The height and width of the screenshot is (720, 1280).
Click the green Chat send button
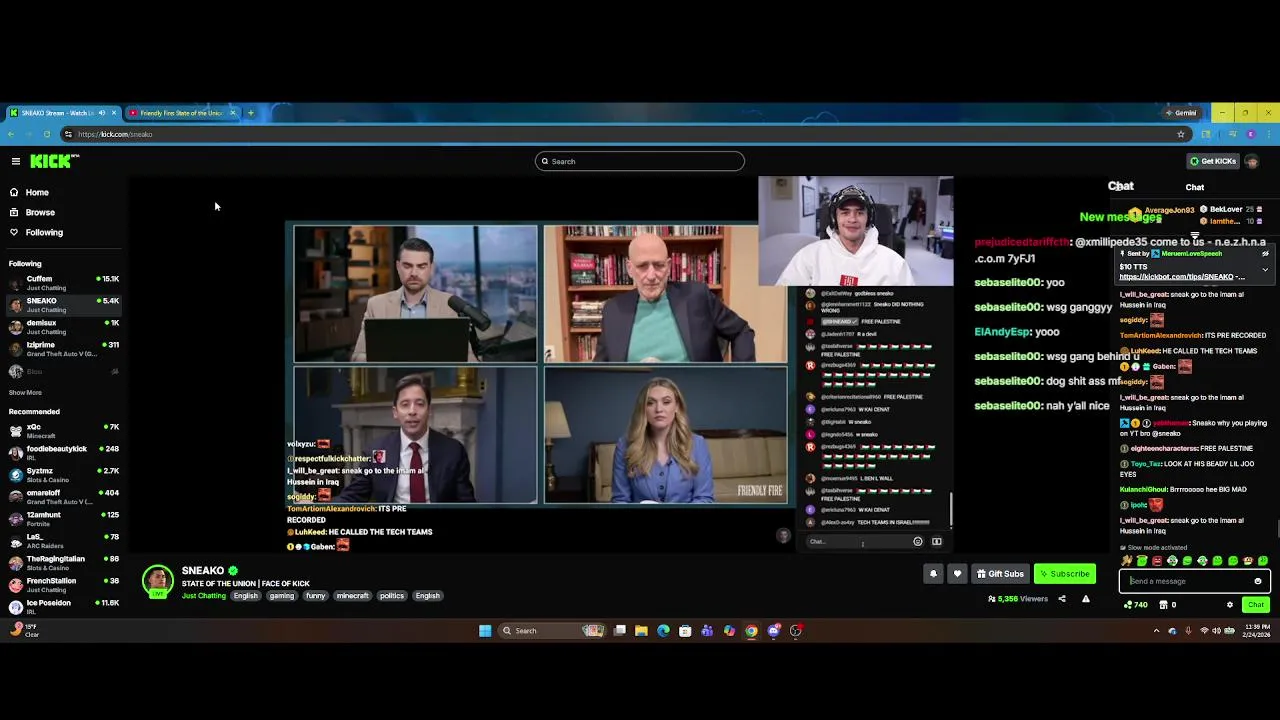click(1256, 605)
